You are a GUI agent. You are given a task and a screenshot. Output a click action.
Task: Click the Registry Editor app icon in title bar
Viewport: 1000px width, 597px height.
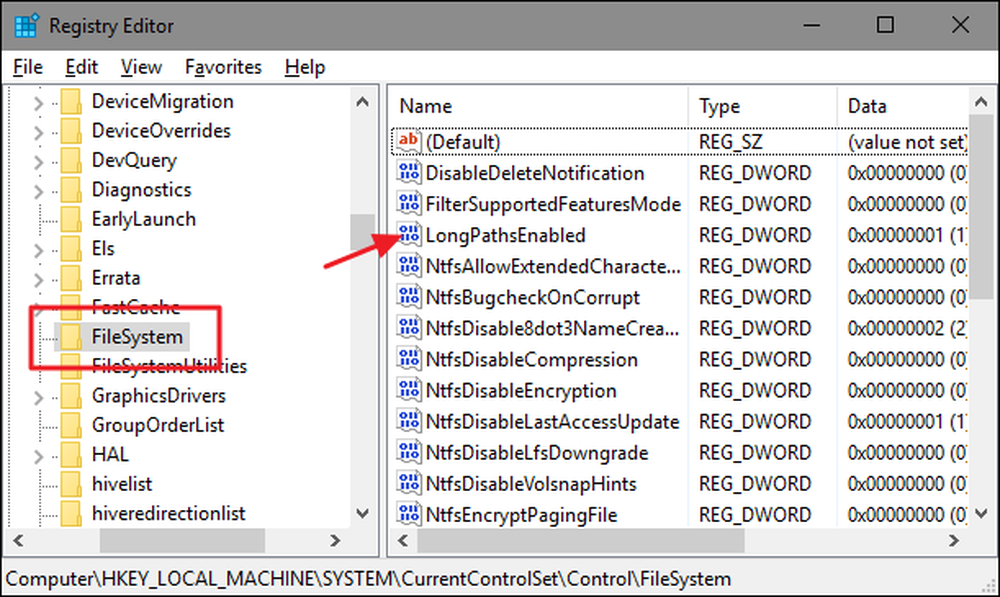coord(26,26)
